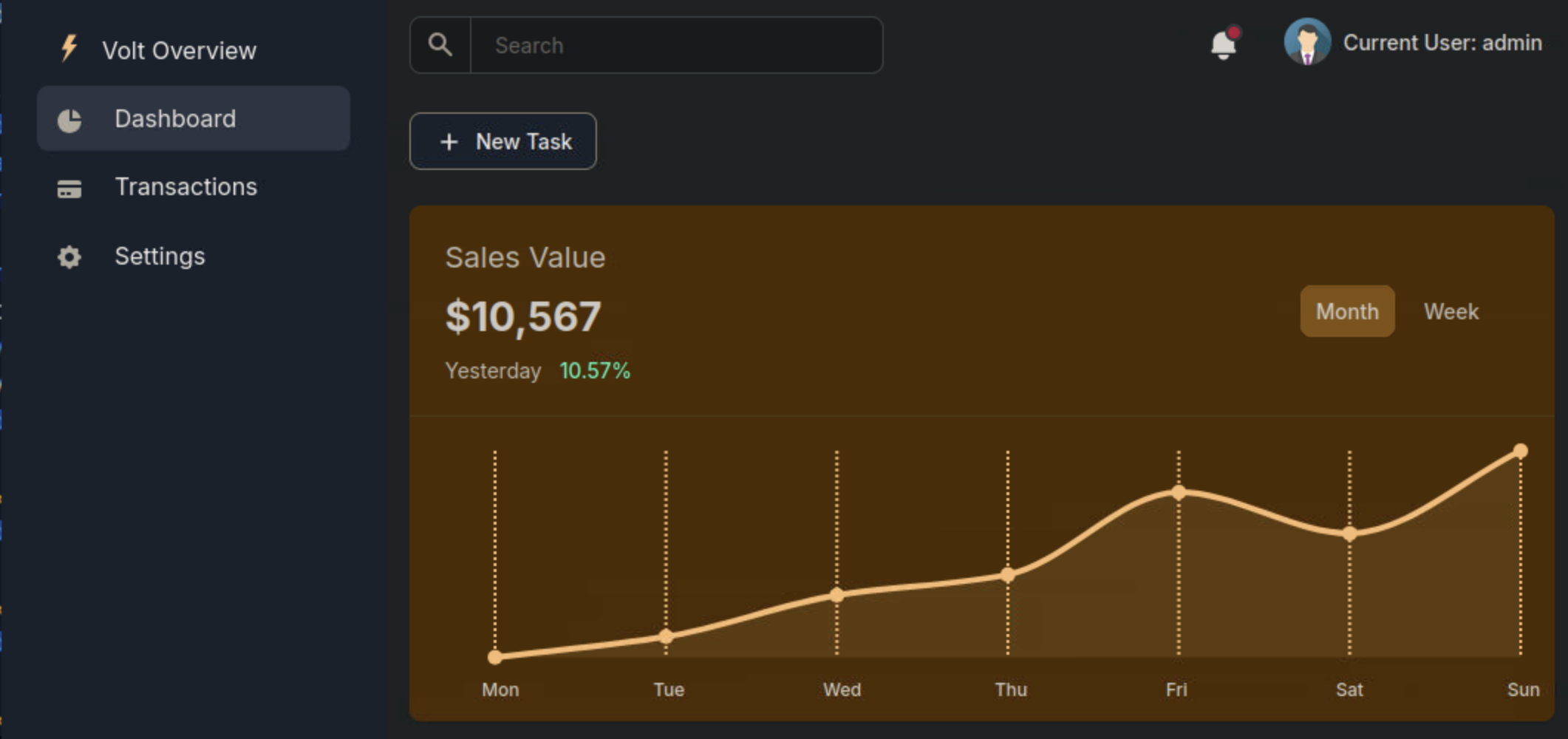
Task: Go to Transactions in the sidebar
Action: (x=185, y=187)
